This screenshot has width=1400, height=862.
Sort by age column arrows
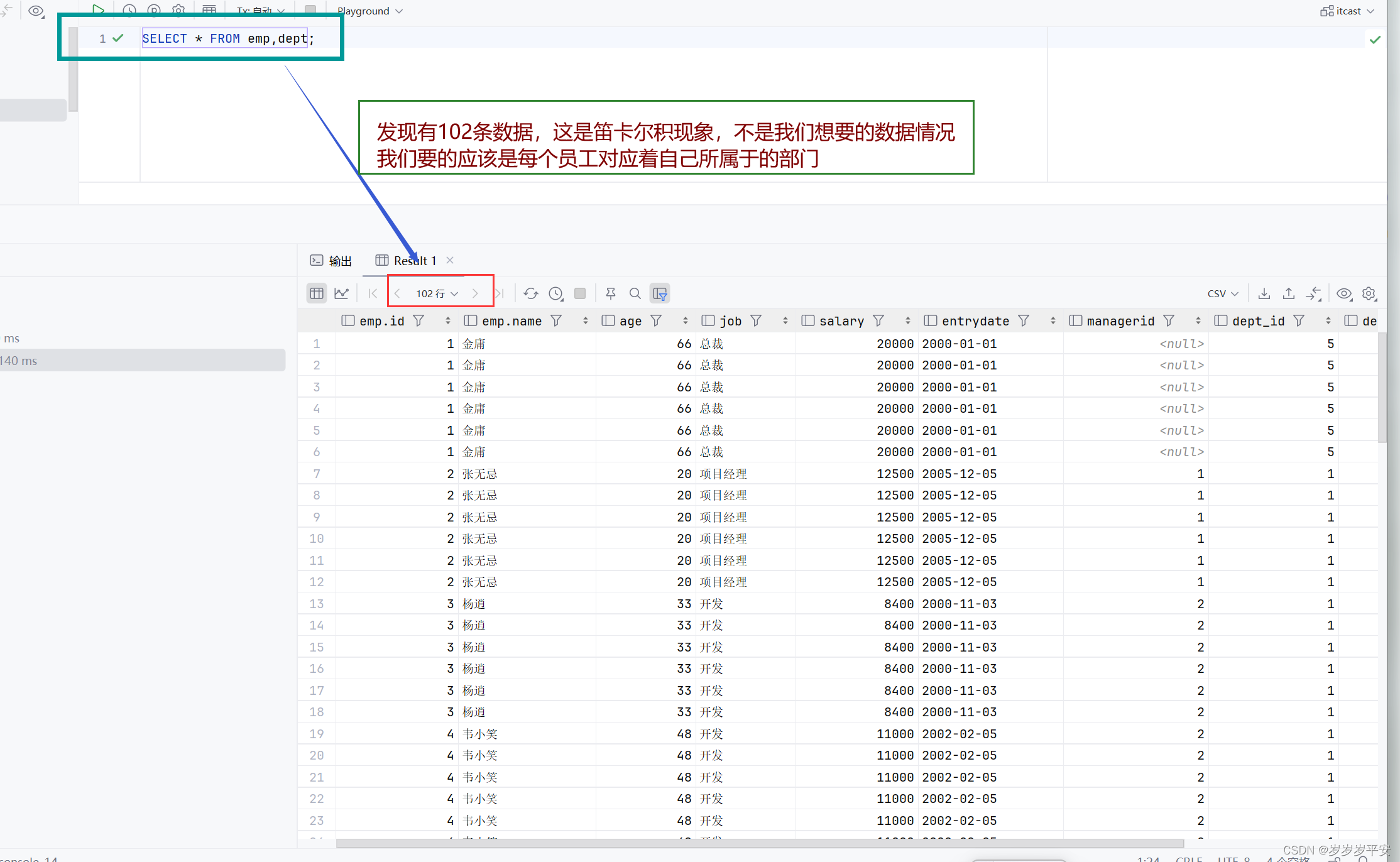(x=686, y=321)
